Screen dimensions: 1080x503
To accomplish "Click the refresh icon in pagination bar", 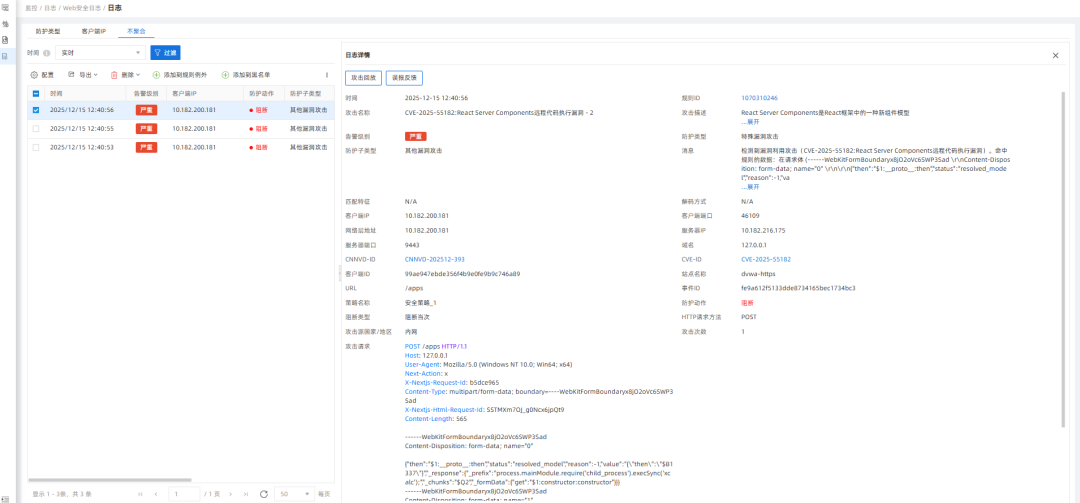I will (264, 494).
